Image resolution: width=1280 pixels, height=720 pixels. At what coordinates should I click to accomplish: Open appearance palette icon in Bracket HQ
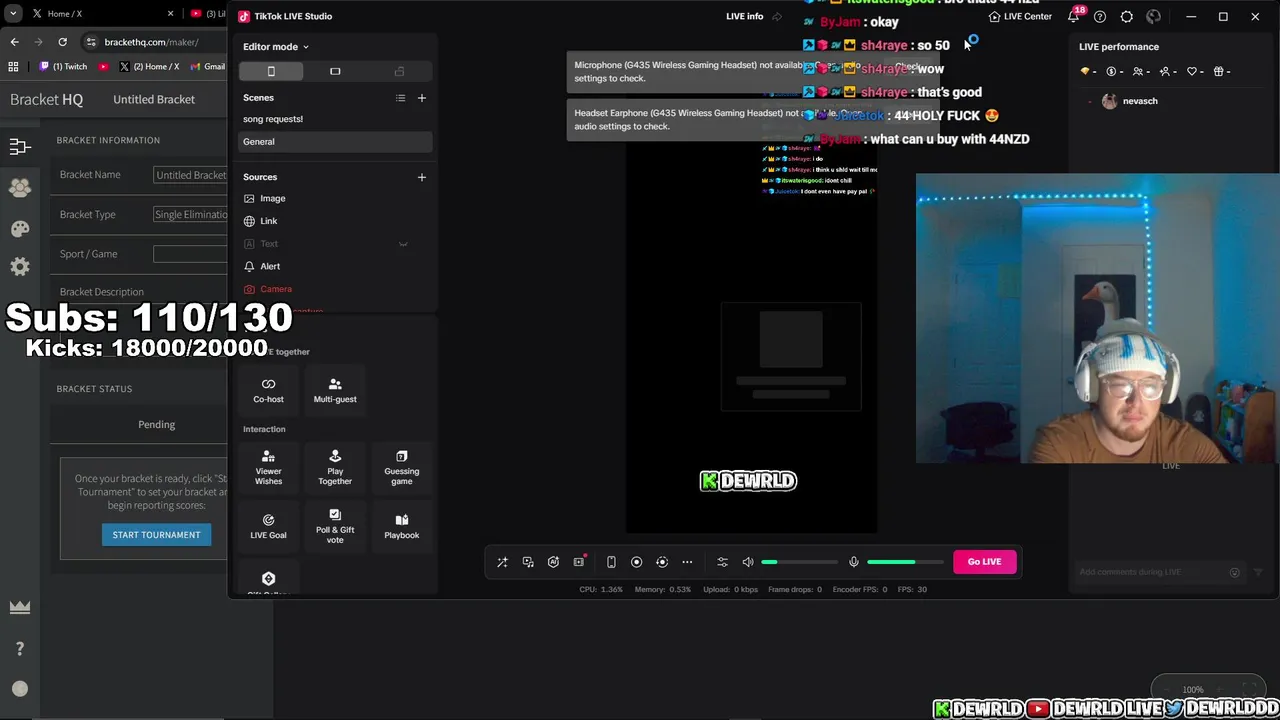19,229
